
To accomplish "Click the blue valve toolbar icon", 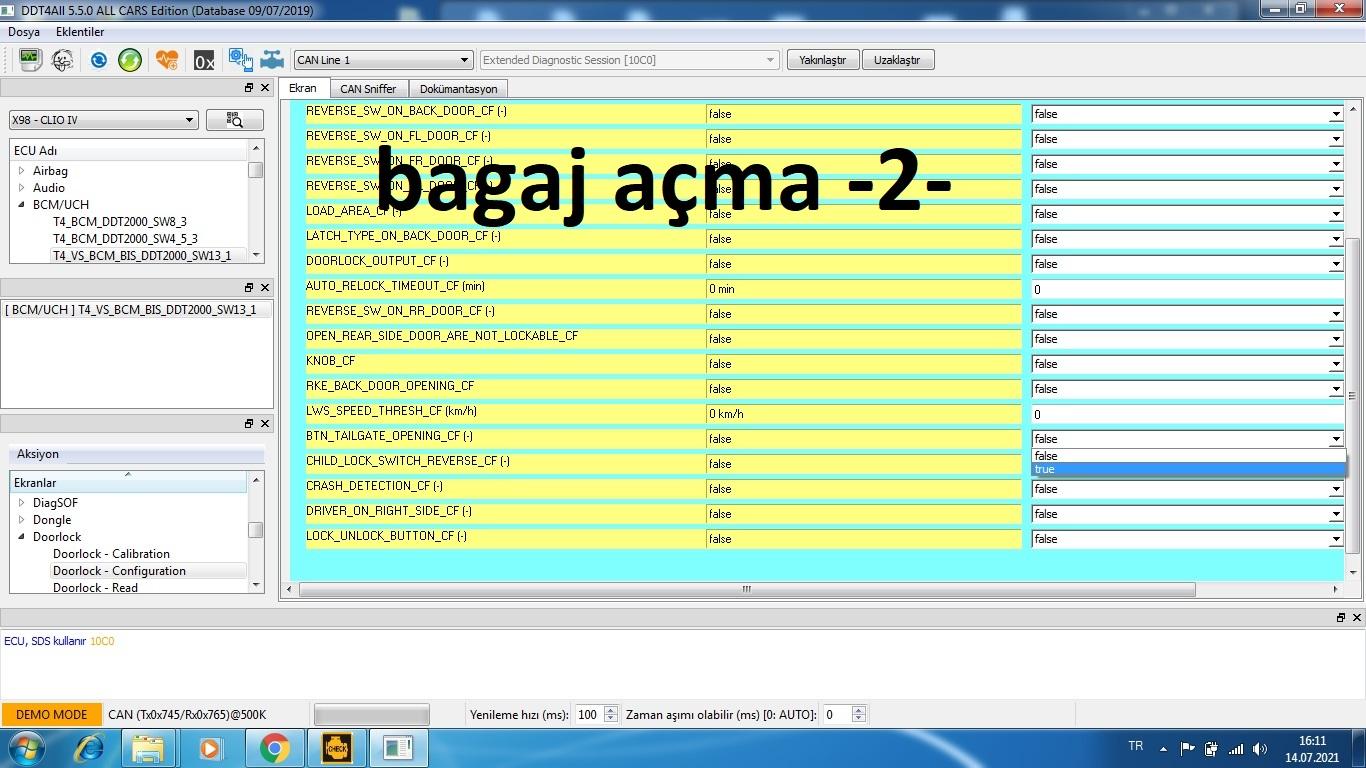I will (x=272, y=60).
